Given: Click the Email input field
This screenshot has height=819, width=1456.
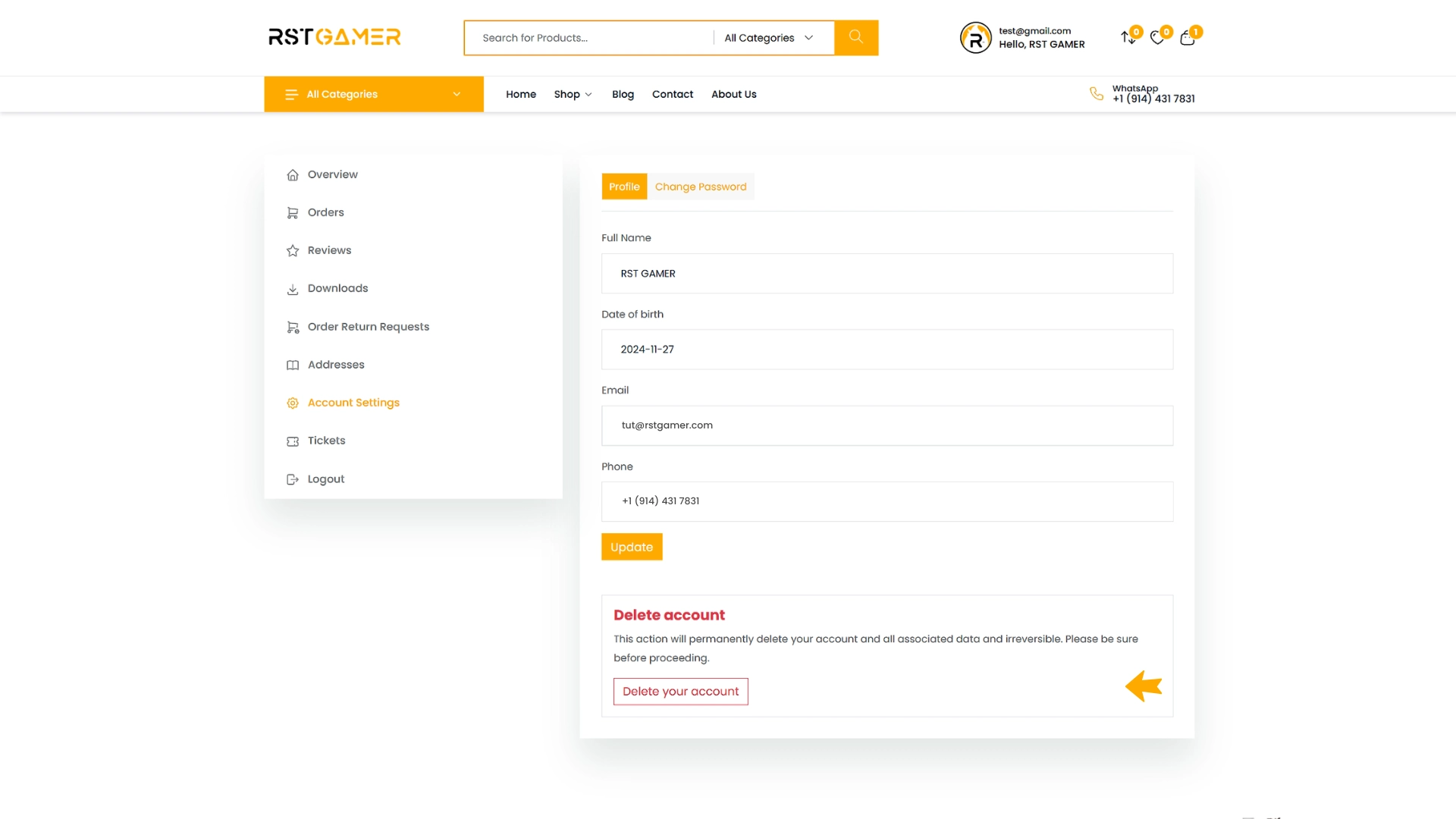Looking at the screenshot, I should click(x=887, y=425).
